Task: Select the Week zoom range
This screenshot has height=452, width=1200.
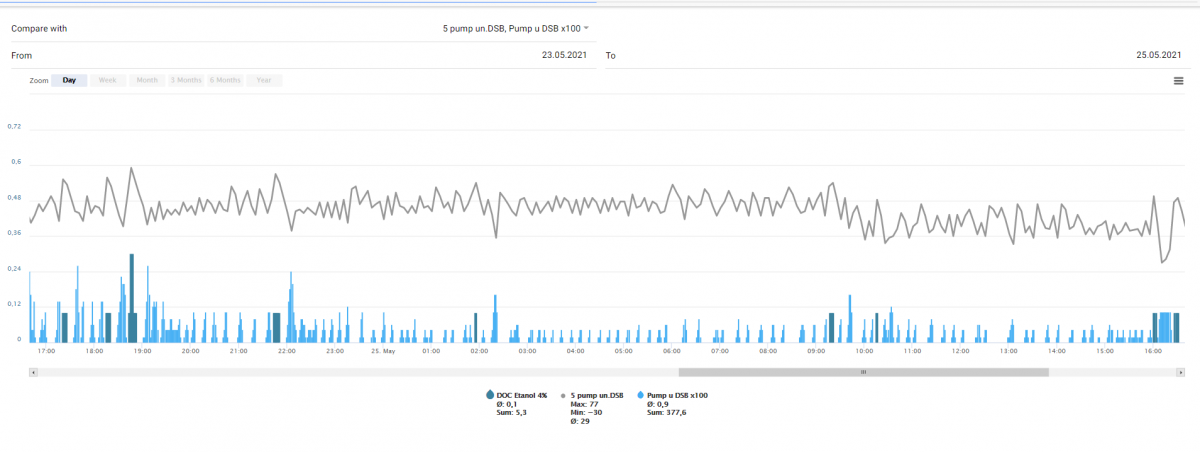Action: pyautogui.click(x=108, y=80)
